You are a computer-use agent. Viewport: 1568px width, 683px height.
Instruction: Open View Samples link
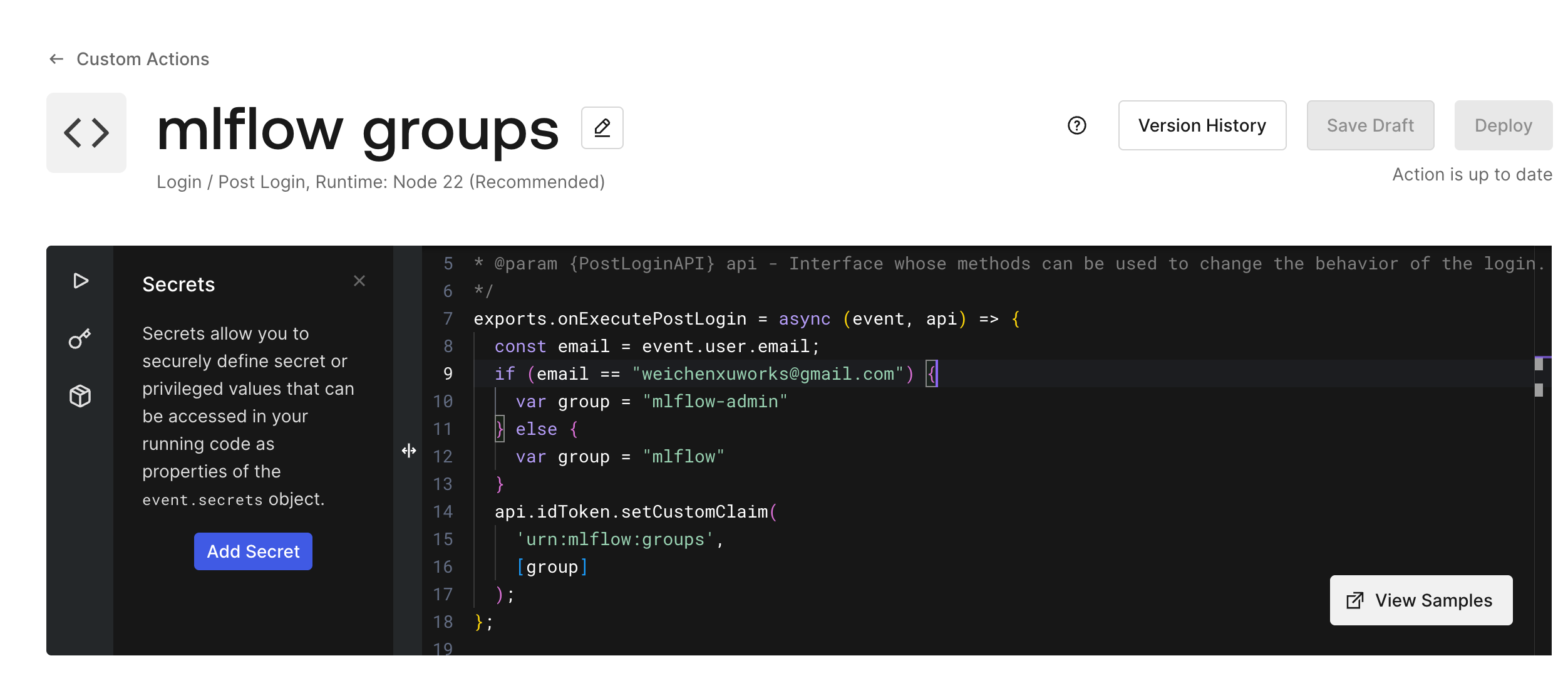(1420, 600)
